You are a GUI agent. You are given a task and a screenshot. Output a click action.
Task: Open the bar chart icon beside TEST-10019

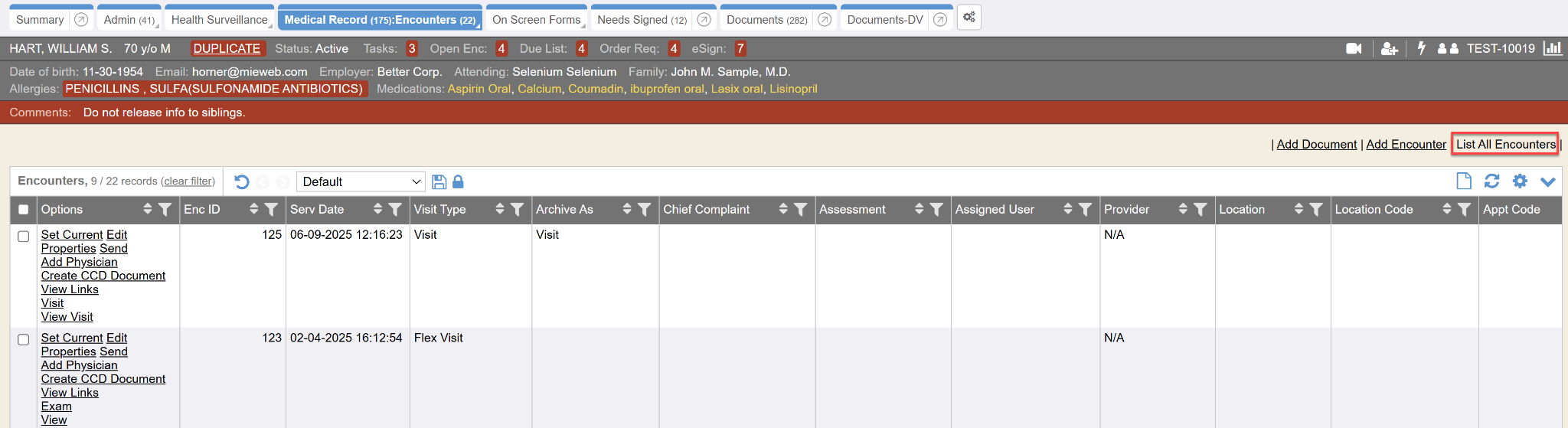click(1552, 48)
